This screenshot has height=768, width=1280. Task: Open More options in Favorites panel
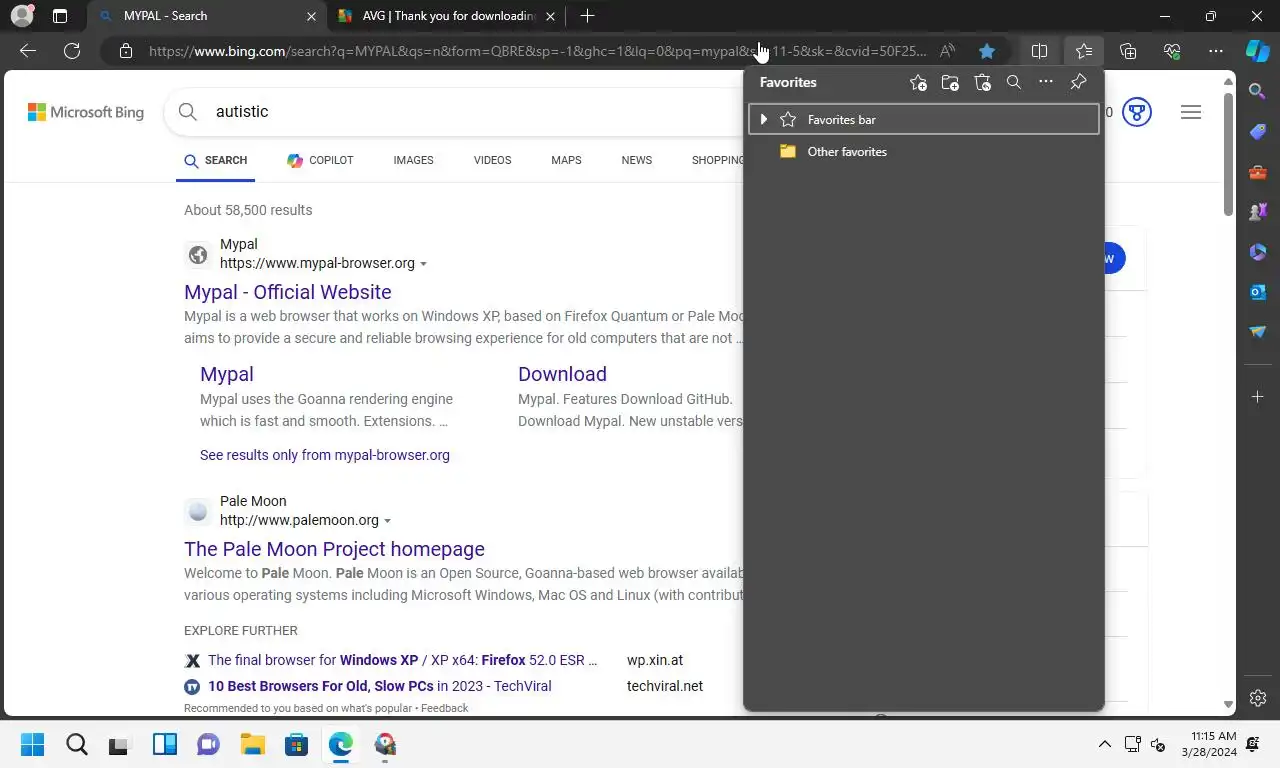click(1046, 83)
